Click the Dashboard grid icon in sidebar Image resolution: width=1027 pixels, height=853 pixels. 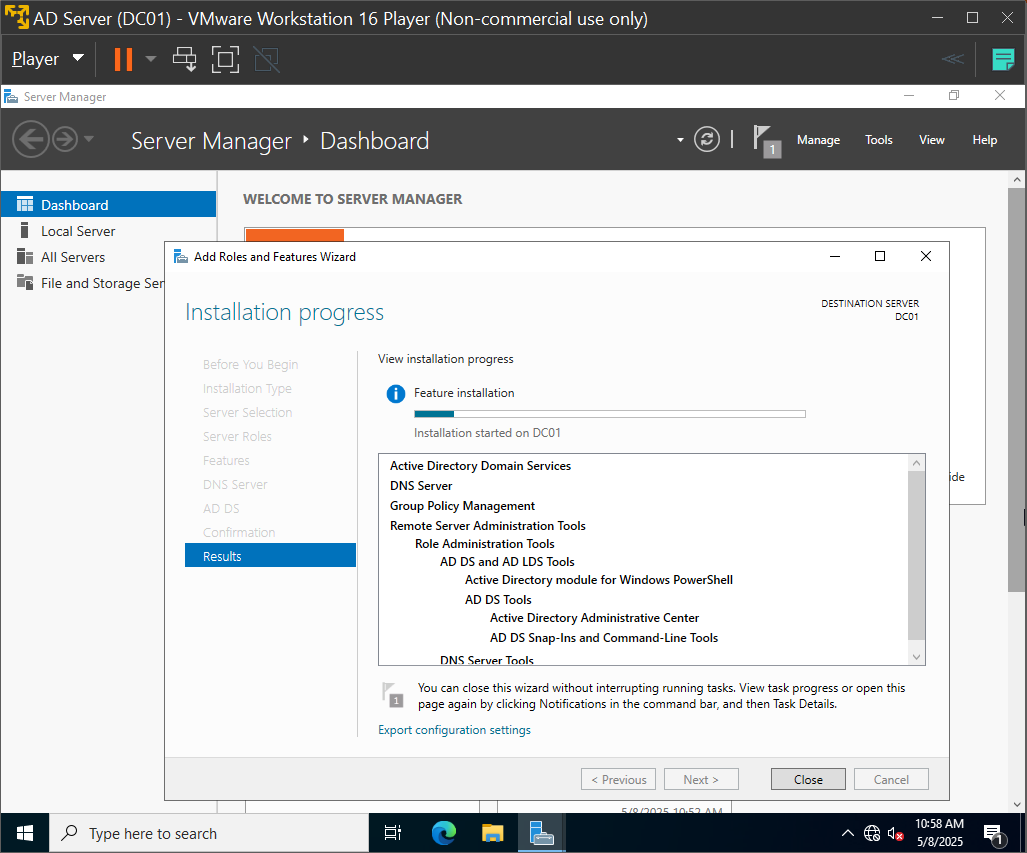(25, 204)
